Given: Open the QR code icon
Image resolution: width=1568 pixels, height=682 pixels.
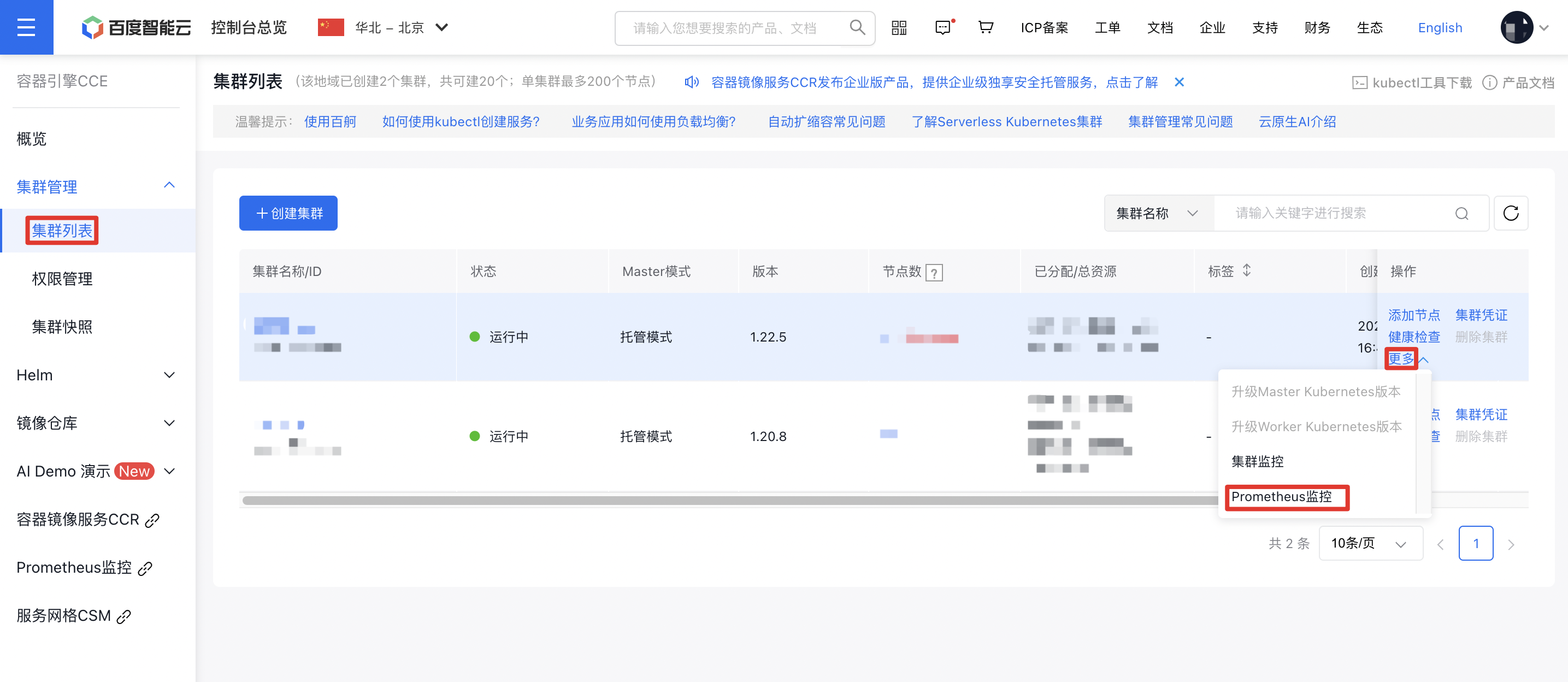Looking at the screenshot, I should (x=899, y=27).
